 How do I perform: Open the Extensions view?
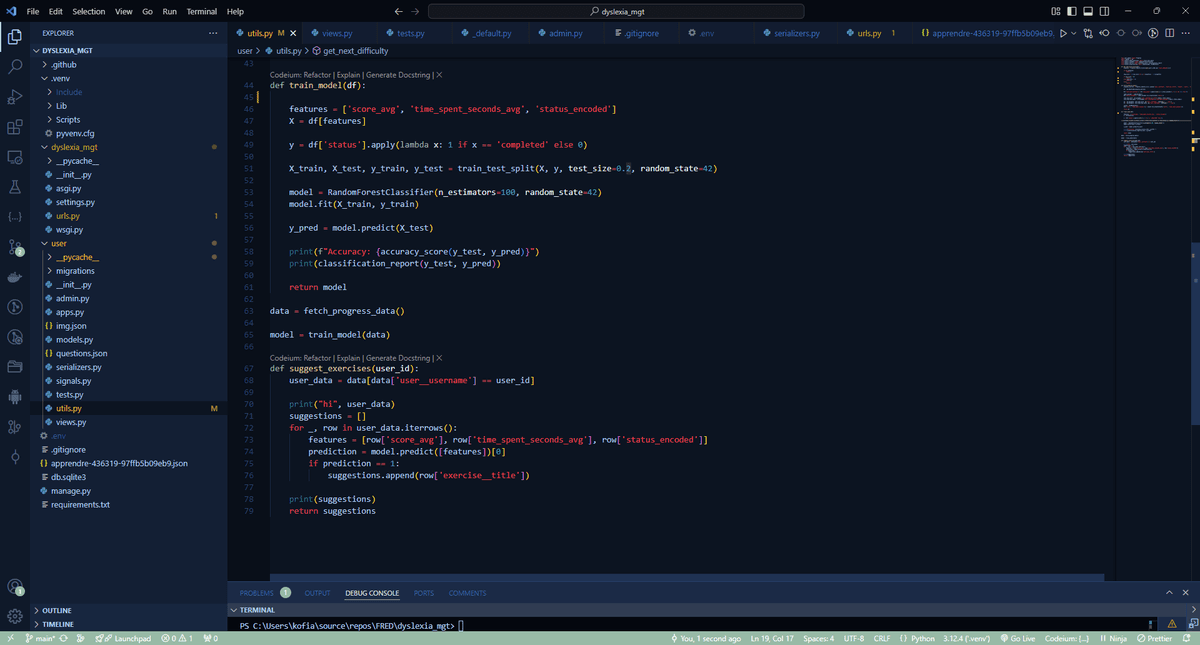coord(15,127)
